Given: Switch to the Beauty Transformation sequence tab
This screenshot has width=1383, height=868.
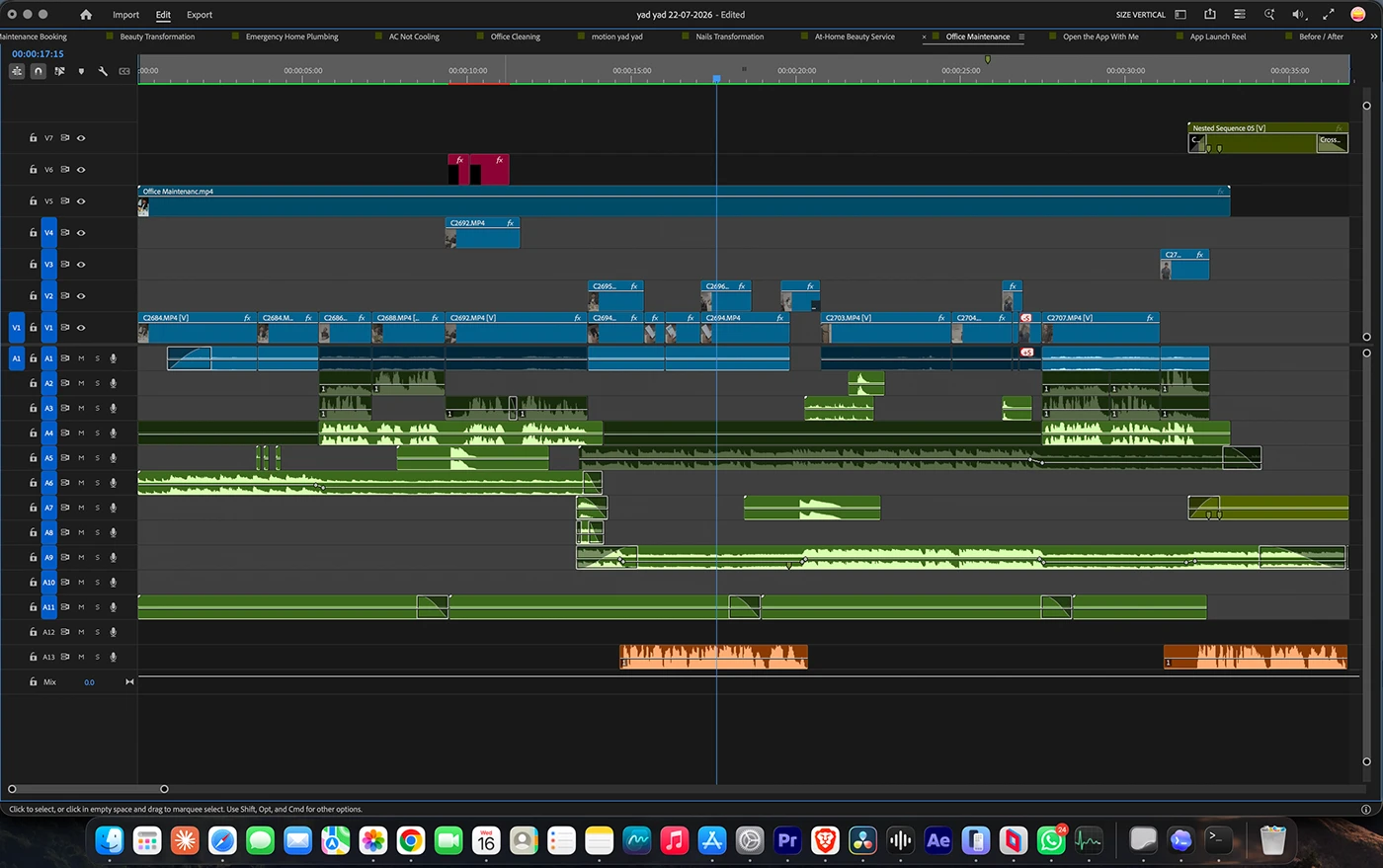Looking at the screenshot, I should pyautogui.click(x=157, y=37).
